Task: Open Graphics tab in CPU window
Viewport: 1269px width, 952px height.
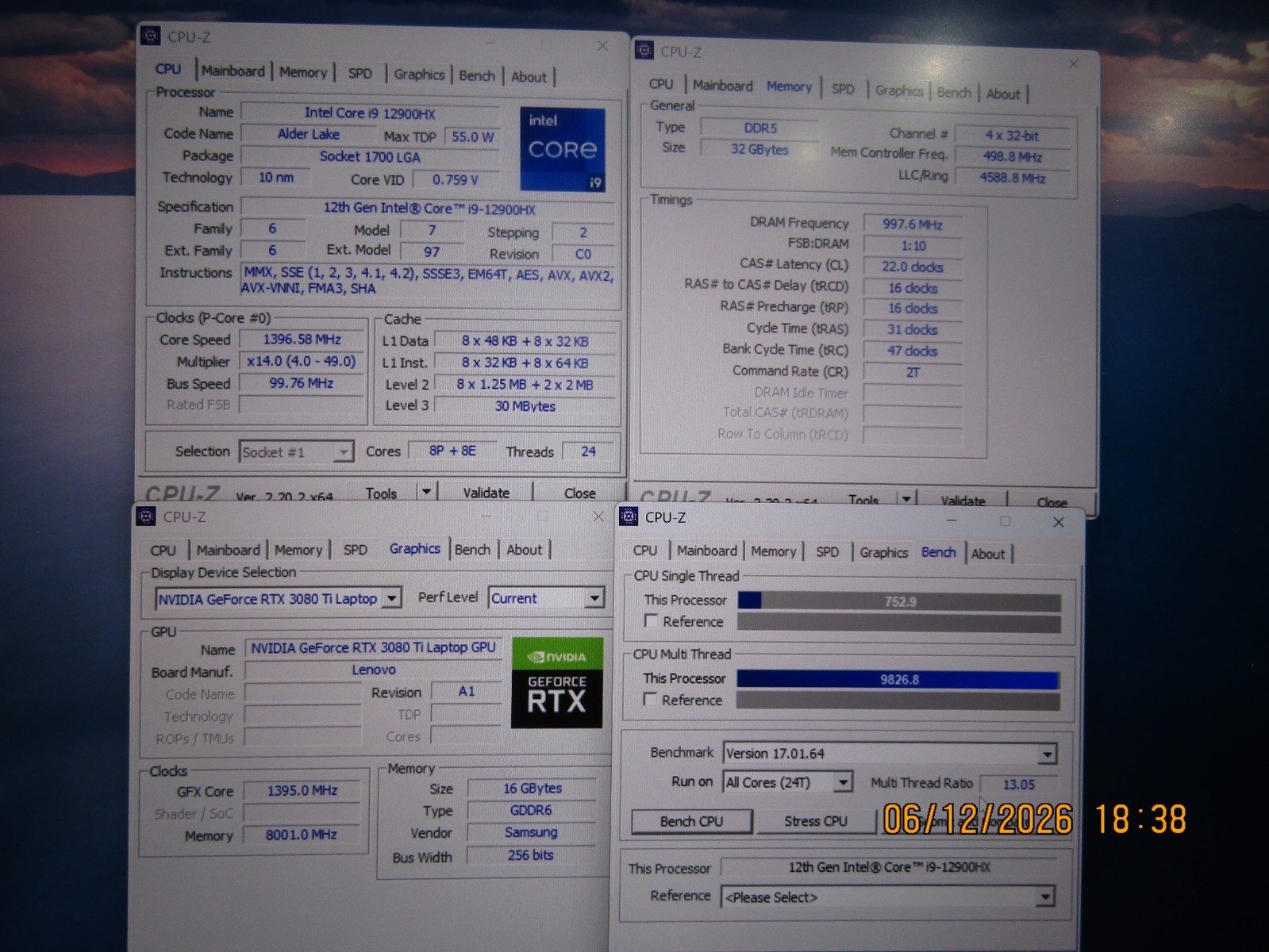Action: (419, 74)
